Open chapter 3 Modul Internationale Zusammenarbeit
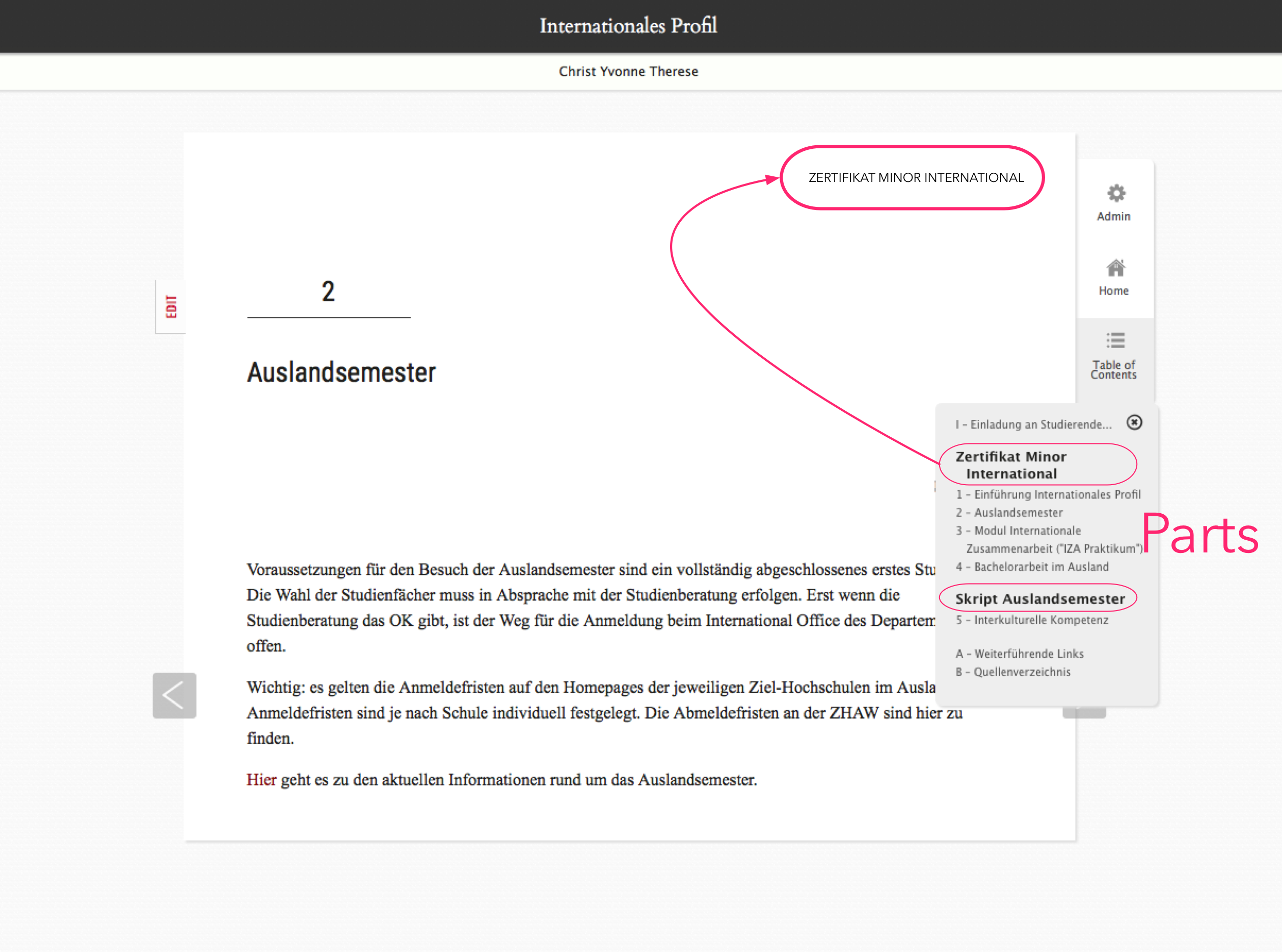Viewport: 1282px width, 952px height. click(1049, 539)
